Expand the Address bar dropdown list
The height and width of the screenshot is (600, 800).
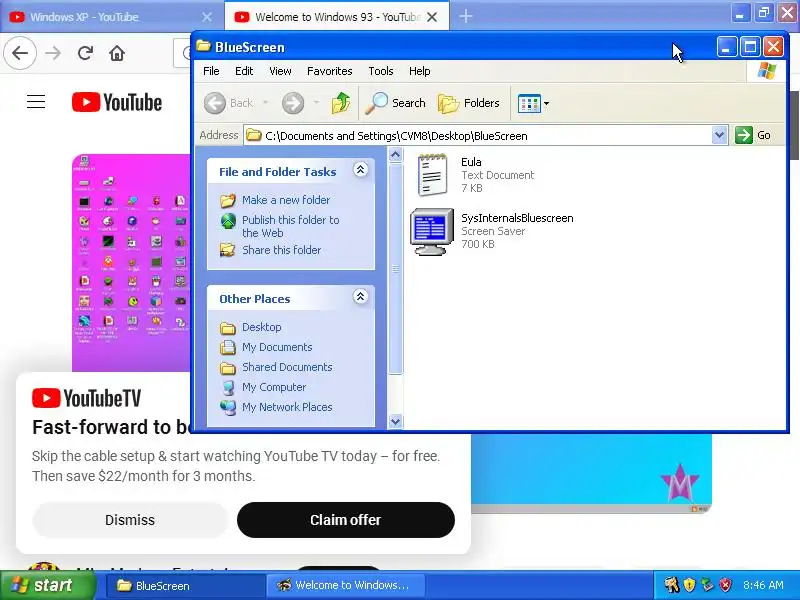[719, 135]
